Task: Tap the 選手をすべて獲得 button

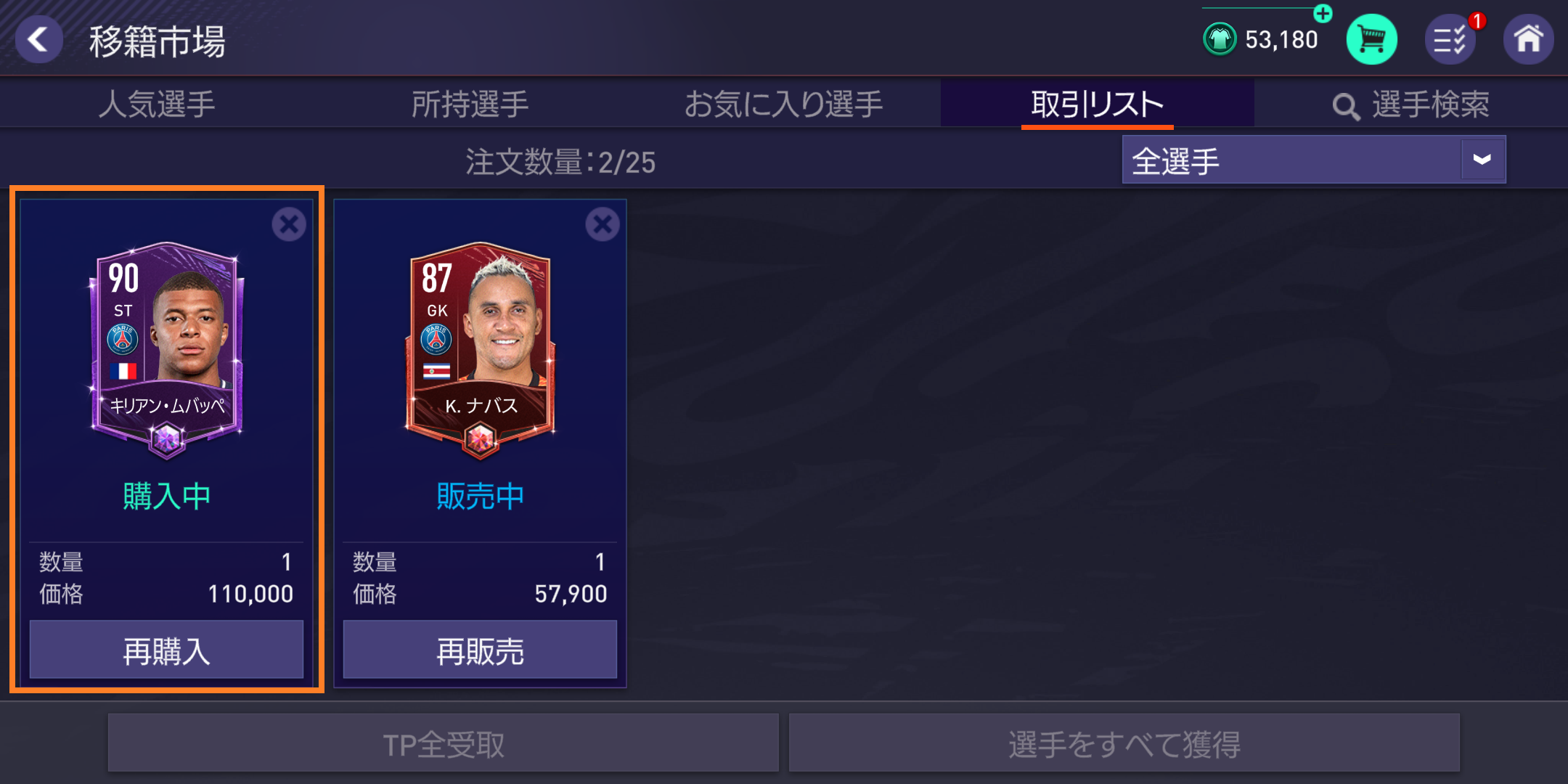Action: (x=1124, y=743)
